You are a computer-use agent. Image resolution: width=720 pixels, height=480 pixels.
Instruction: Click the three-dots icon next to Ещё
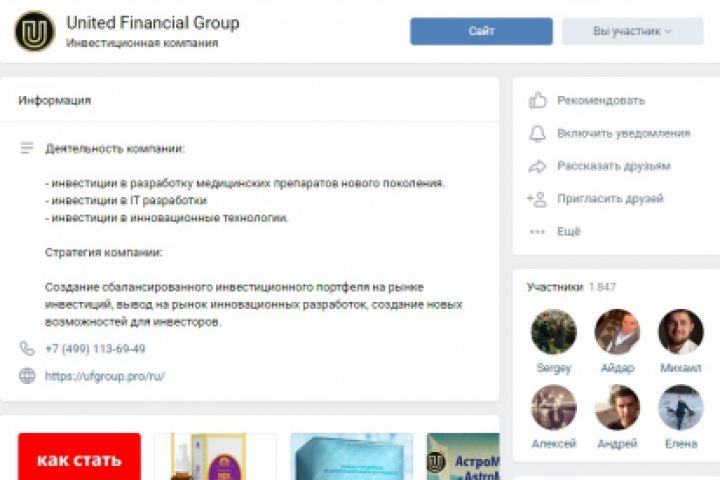click(537, 232)
